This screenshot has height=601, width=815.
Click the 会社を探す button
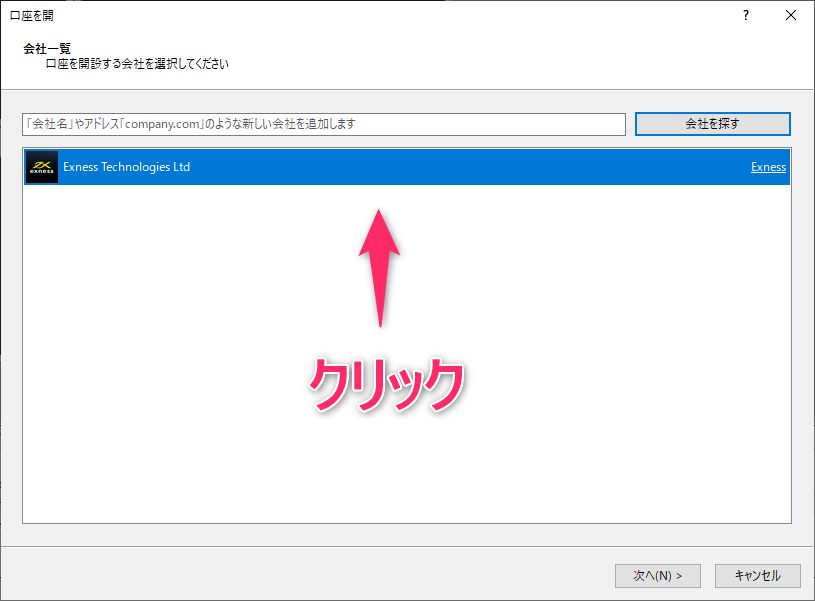tap(713, 124)
